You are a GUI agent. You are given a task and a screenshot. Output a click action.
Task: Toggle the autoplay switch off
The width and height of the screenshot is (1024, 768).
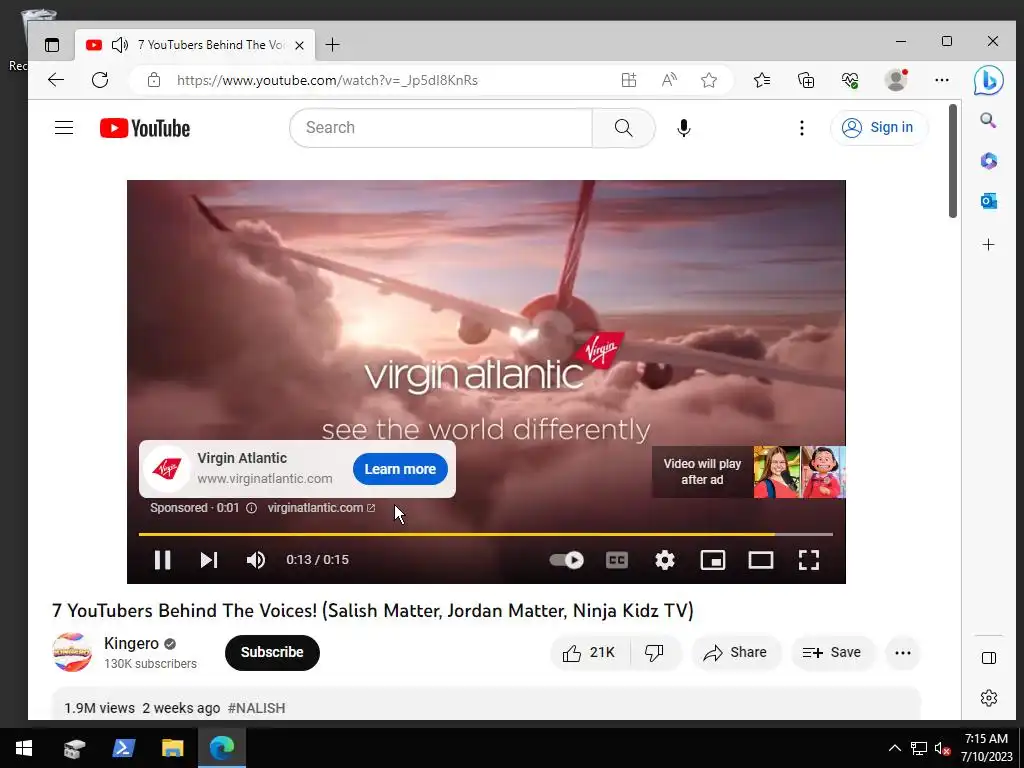566,560
